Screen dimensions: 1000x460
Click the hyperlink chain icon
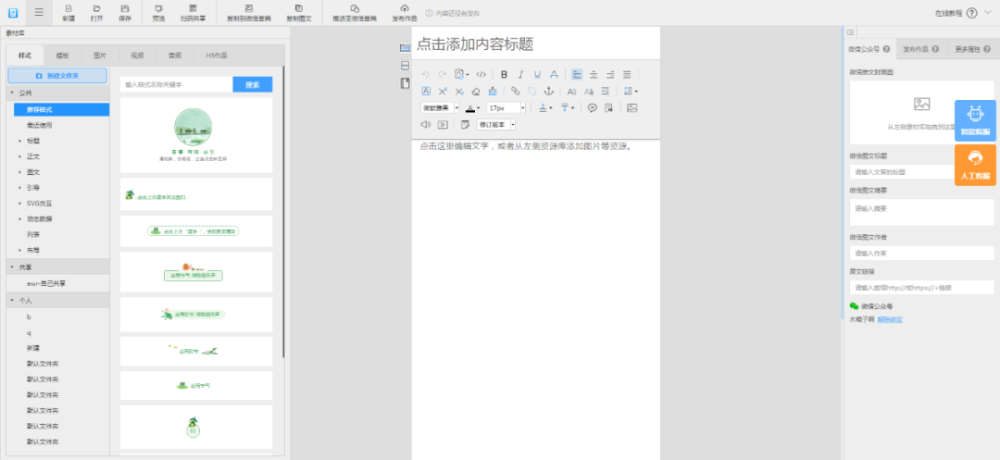[x=515, y=91]
